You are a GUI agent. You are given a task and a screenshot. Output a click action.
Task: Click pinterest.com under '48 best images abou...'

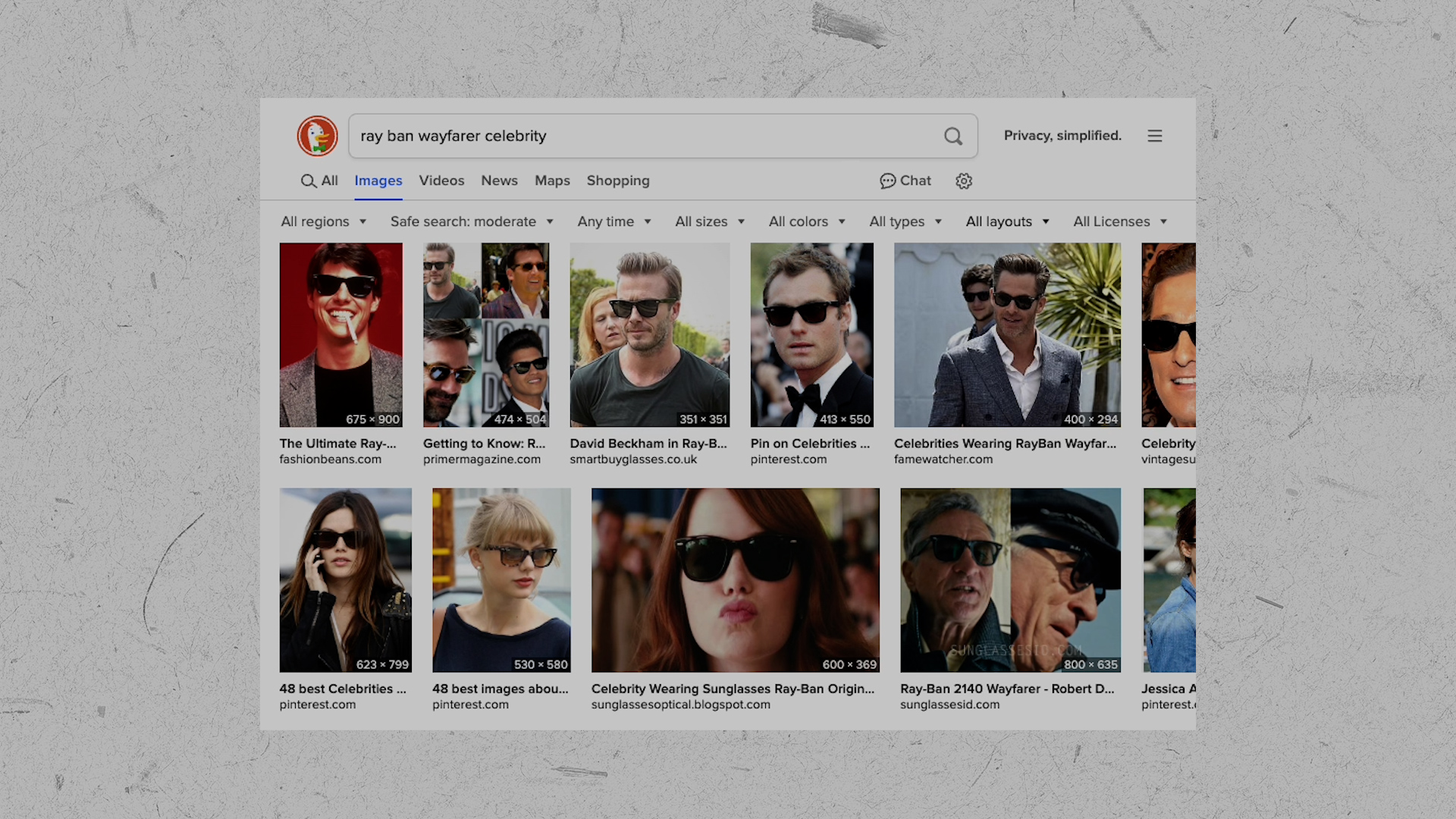pyautogui.click(x=471, y=704)
